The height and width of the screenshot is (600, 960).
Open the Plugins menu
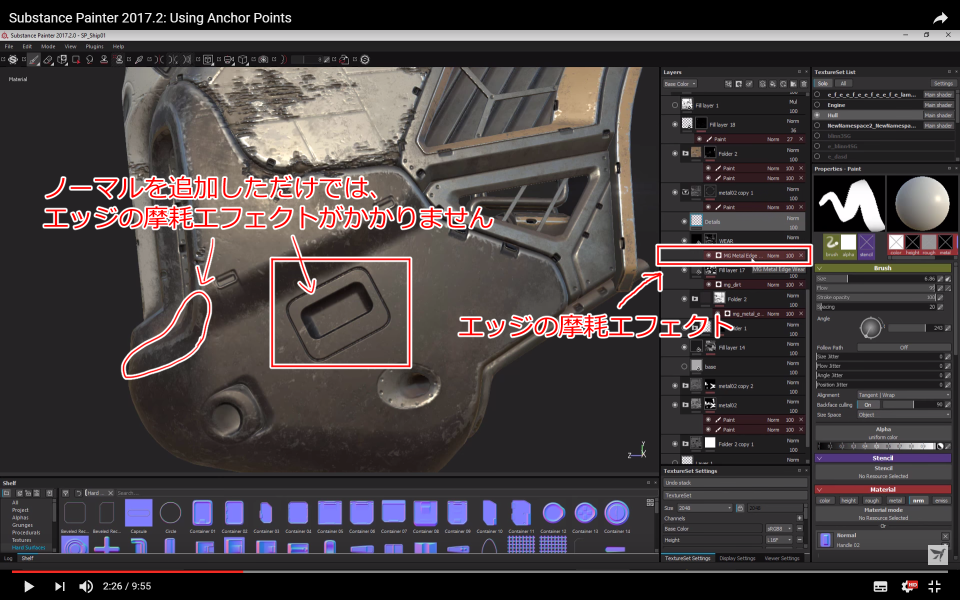click(x=94, y=47)
